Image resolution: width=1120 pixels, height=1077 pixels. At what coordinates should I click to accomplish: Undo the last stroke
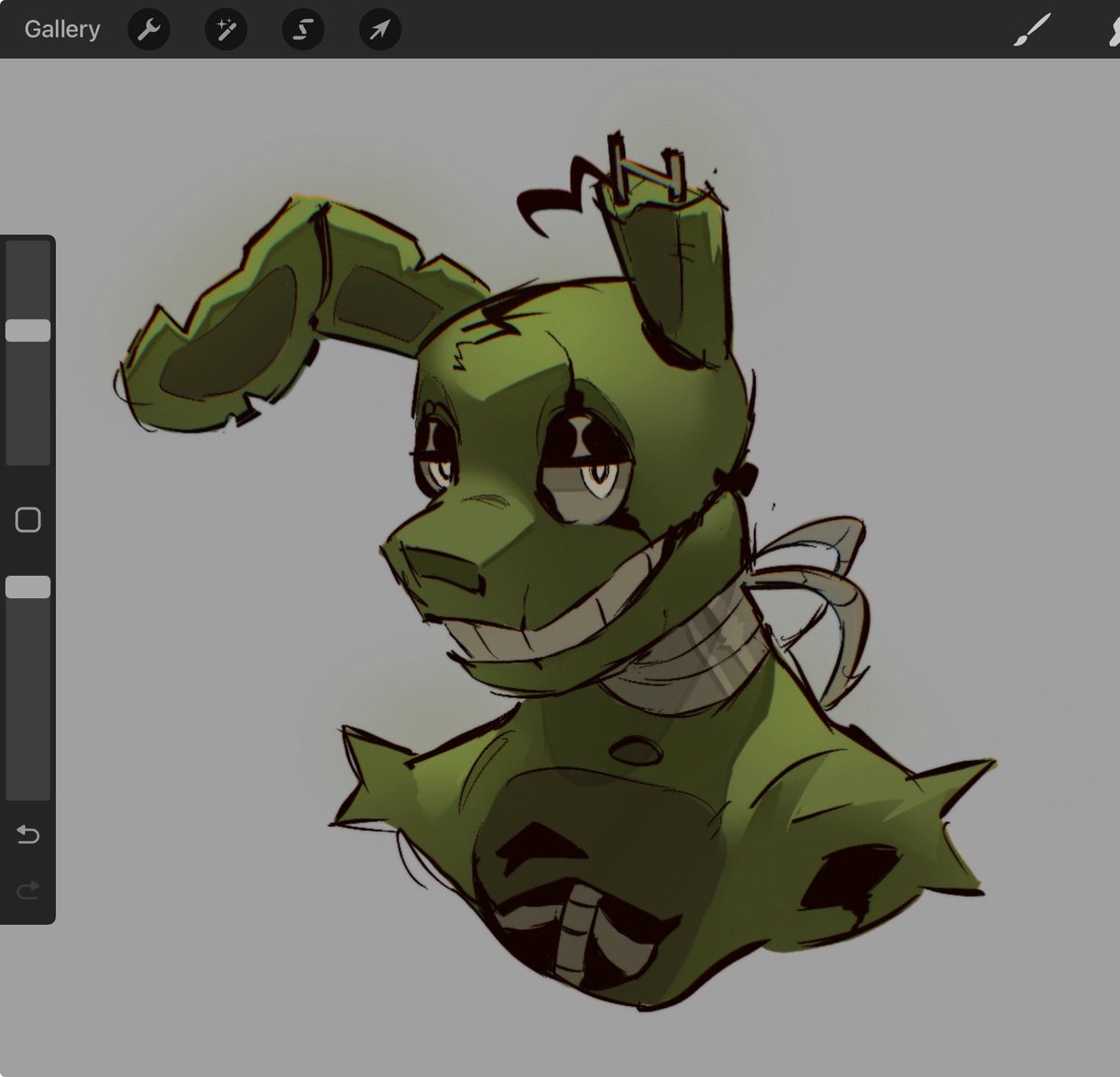(x=28, y=833)
